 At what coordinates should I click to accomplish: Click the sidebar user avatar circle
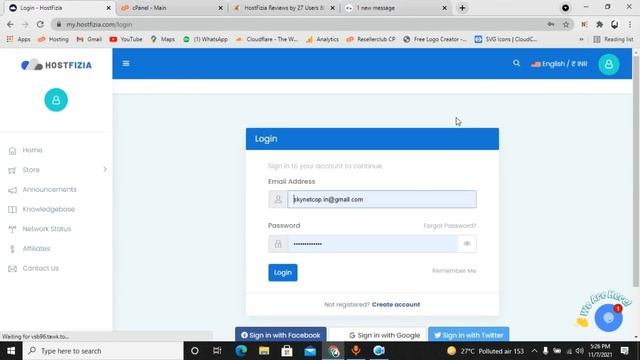click(56, 100)
